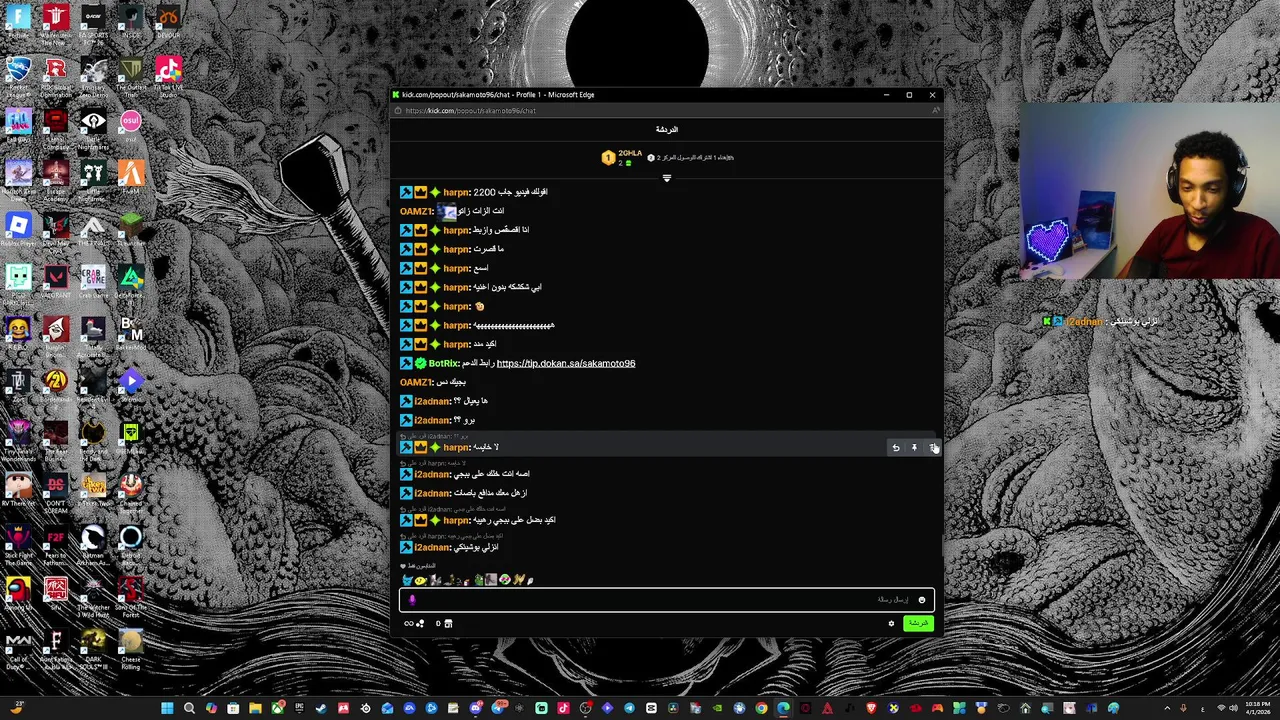The height and width of the screenshot is (720, 1280).
Task: Launch Among Us desktop shortcut
Action: click(x=18, y=595)
